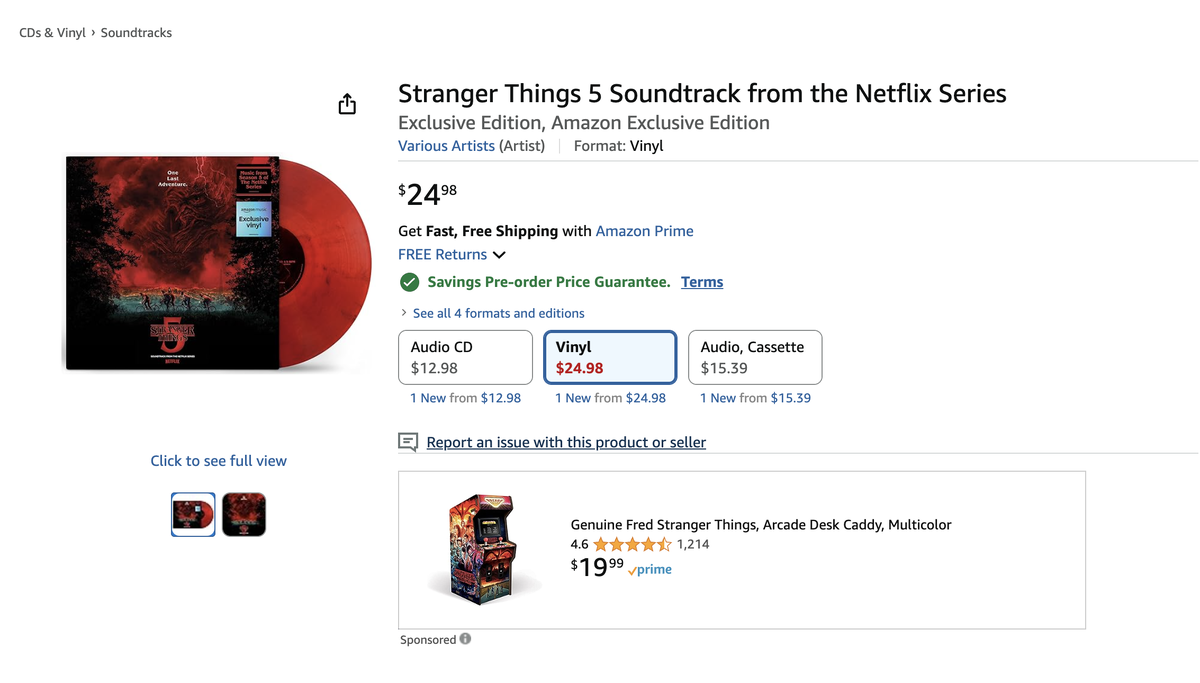Select the Vinyl format option
The height and width of the screenshot is (683, 1200).
611,357
